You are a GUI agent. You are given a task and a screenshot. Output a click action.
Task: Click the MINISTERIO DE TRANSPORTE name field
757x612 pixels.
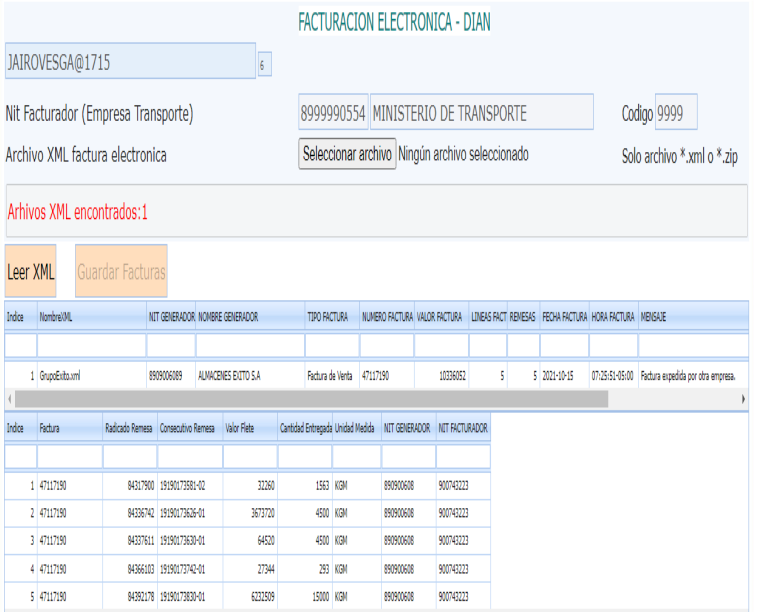(x=481, y=112)
